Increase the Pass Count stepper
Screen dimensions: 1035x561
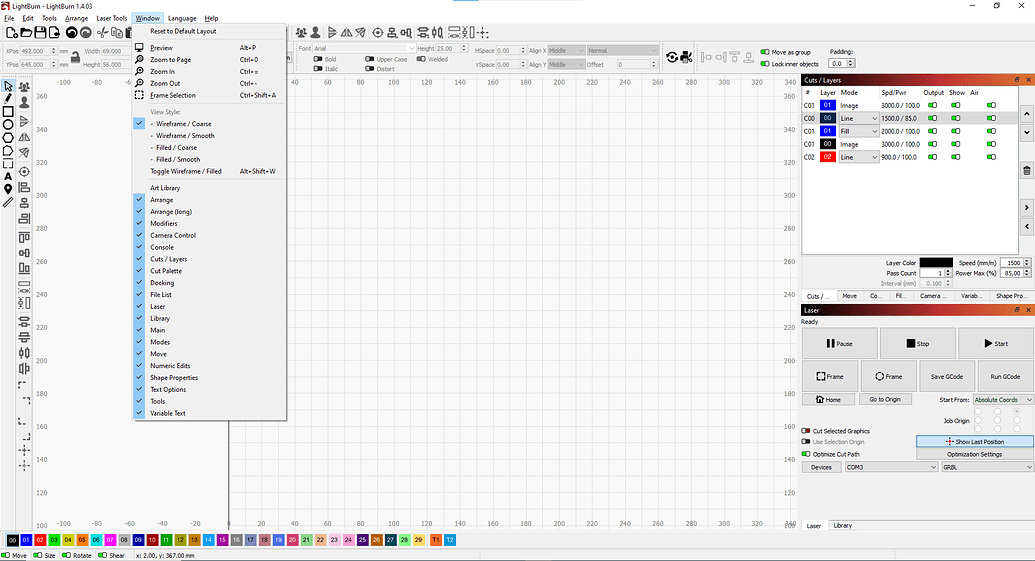pyautogui.click(x=949, y=271)
